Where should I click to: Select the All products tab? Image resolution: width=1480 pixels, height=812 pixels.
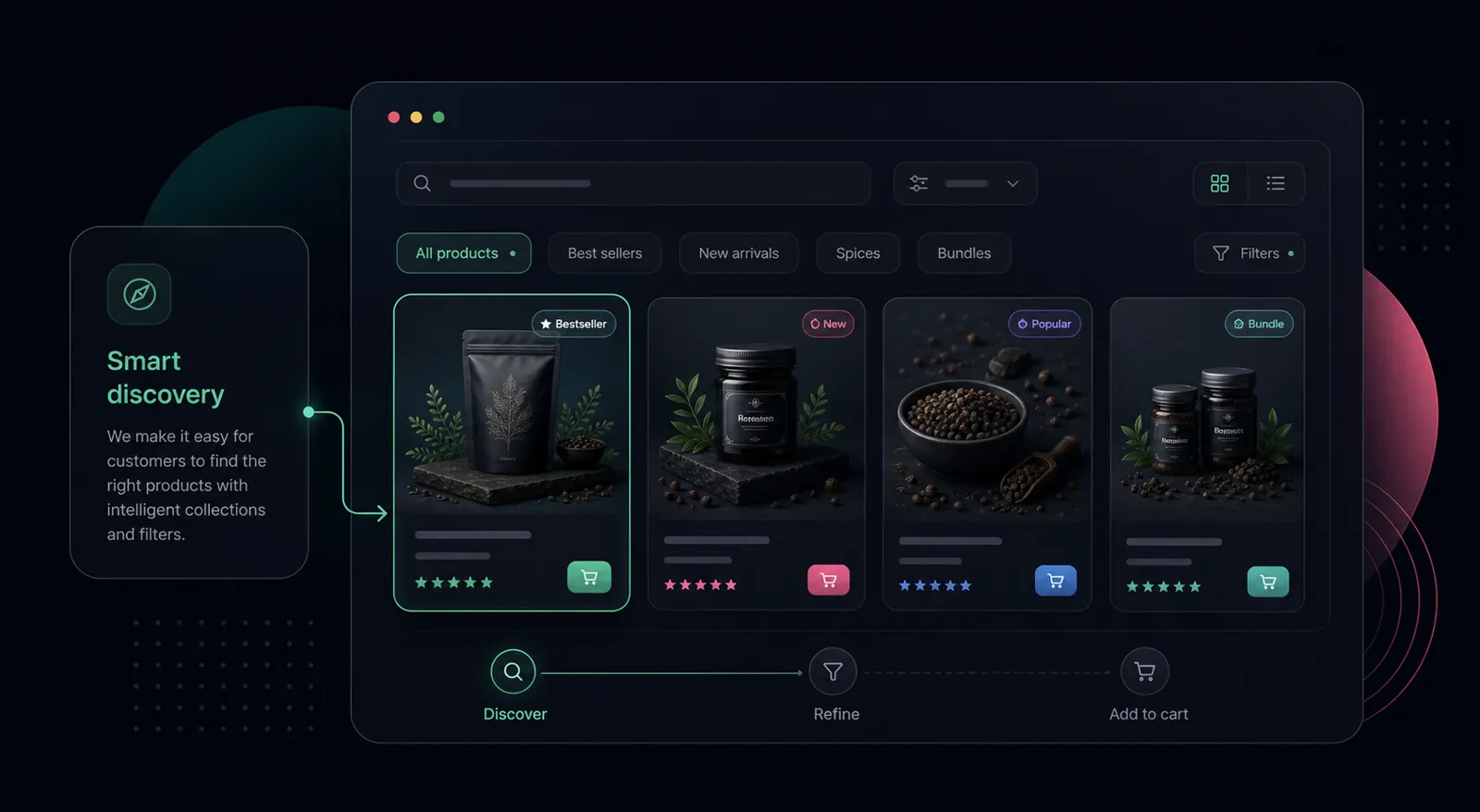coord(463,253)
